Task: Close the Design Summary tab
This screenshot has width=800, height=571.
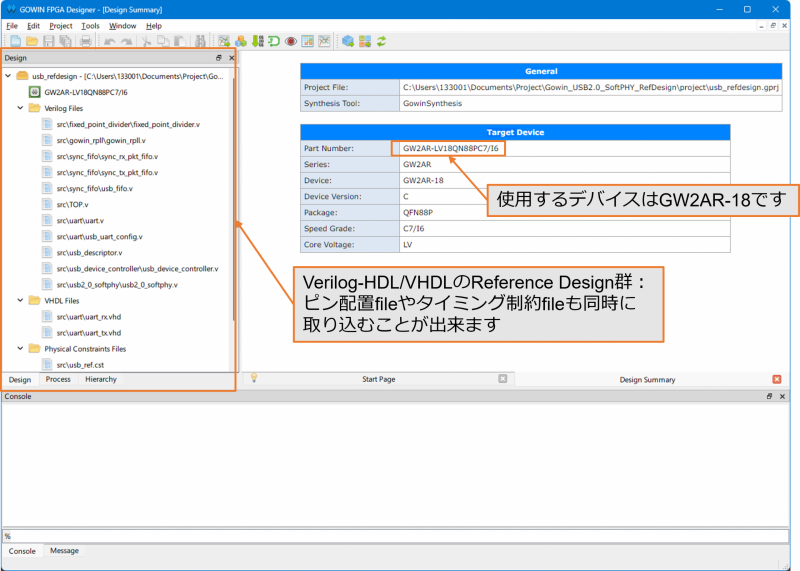Action: click(777, 379)
